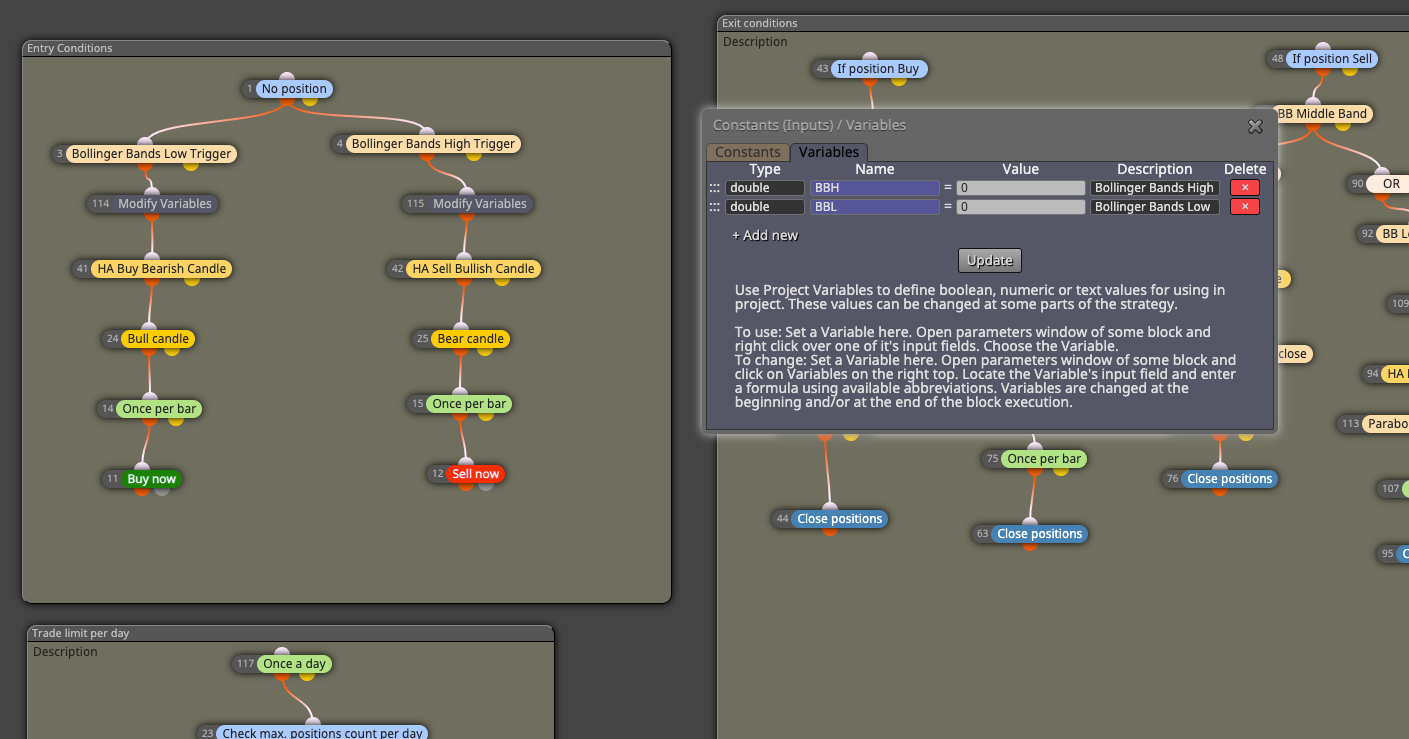Edit the Bollinger Bands Low description field

[x=1155, y=207]
